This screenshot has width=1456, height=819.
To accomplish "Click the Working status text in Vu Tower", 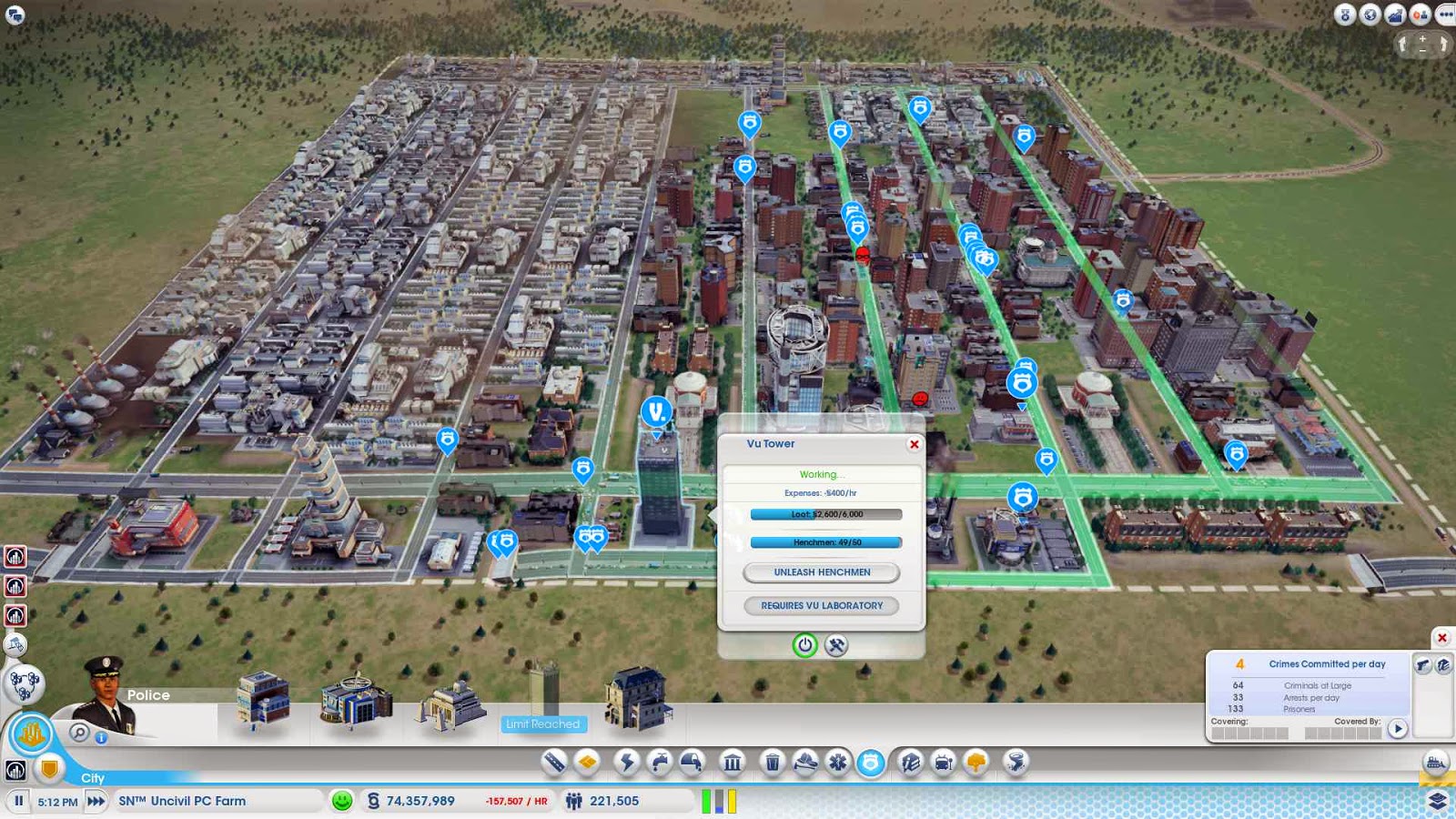I will 822,474.
